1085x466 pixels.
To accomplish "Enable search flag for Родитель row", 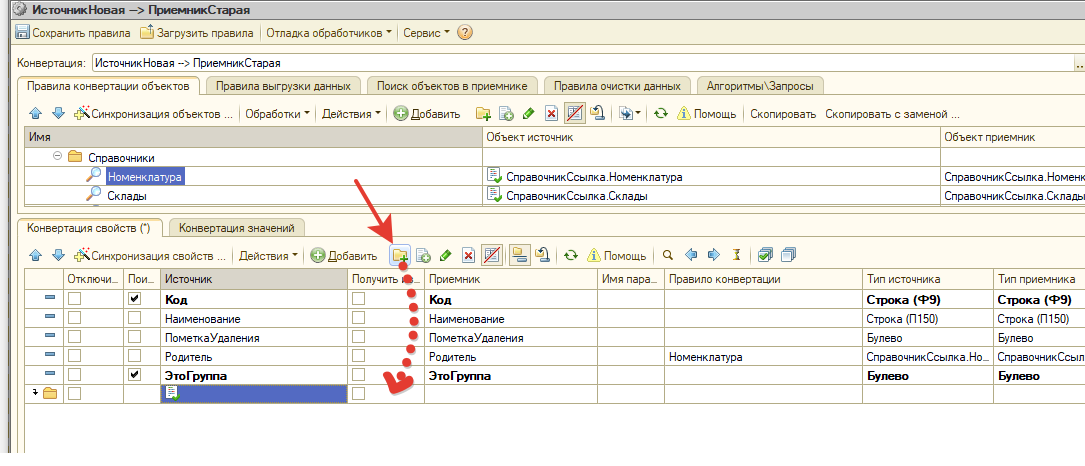I will [135, 357].
